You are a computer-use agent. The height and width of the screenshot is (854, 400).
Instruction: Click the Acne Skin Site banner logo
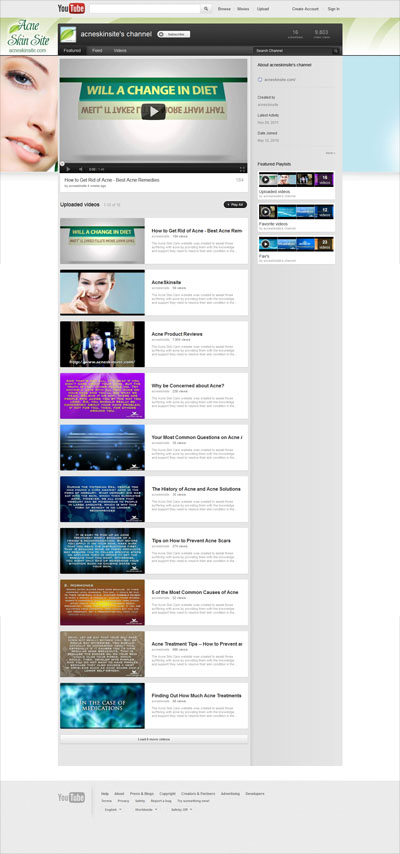tap(28, 36)
